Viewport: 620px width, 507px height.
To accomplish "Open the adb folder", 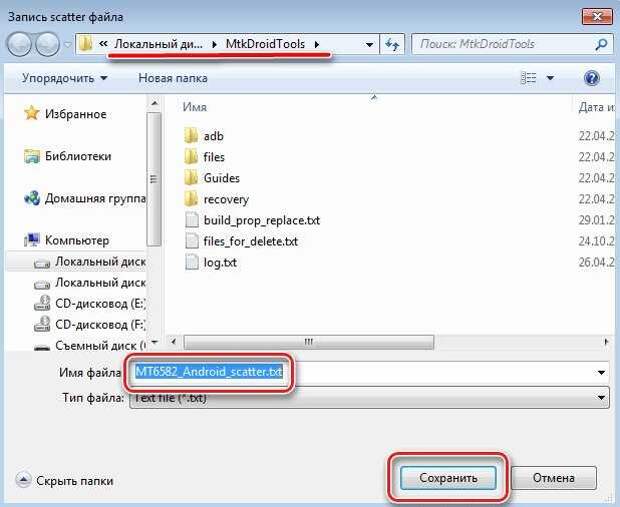I will tap(213, 136).
